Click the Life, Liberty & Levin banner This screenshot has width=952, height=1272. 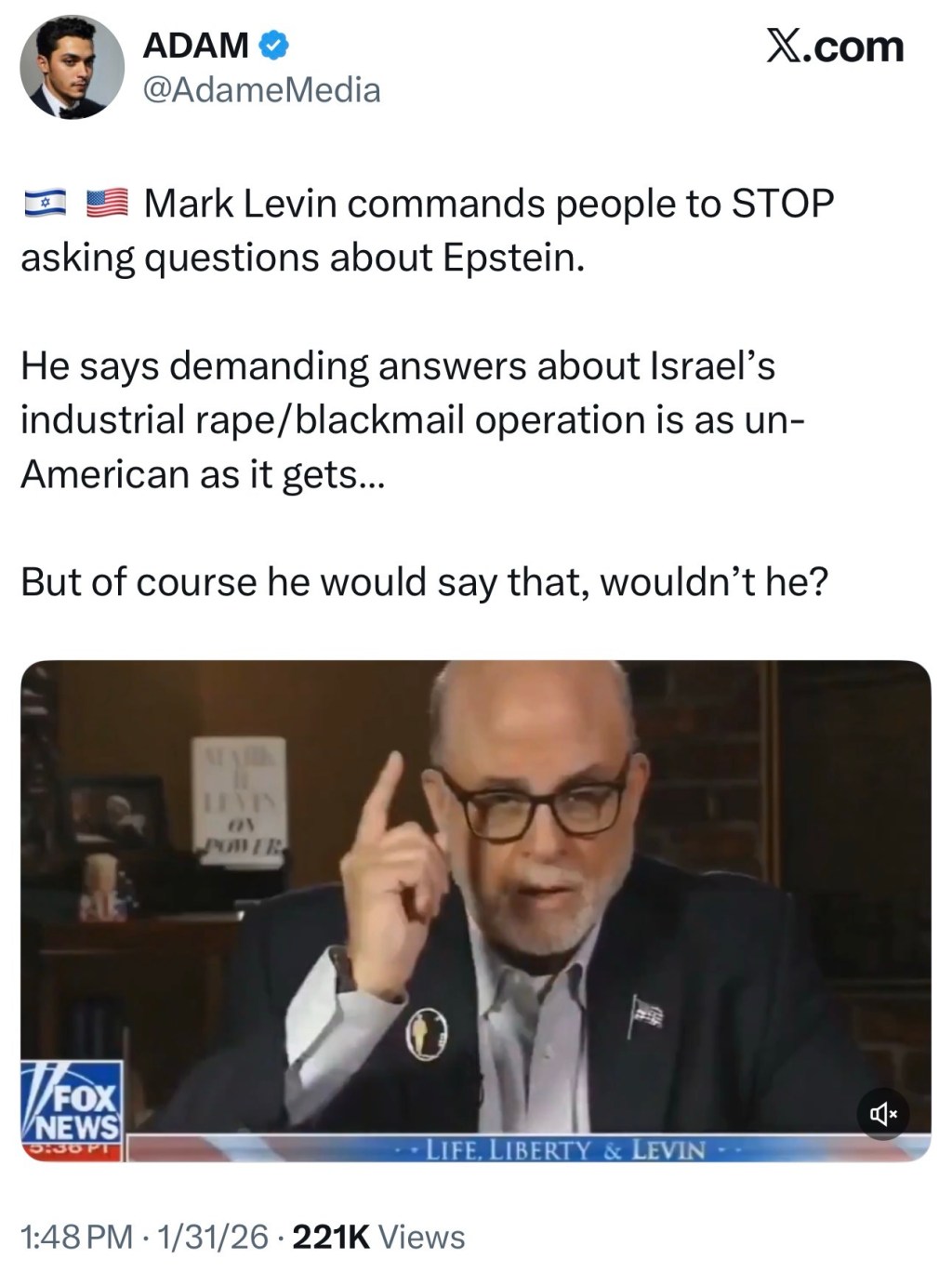click(x=565, y=1150)
